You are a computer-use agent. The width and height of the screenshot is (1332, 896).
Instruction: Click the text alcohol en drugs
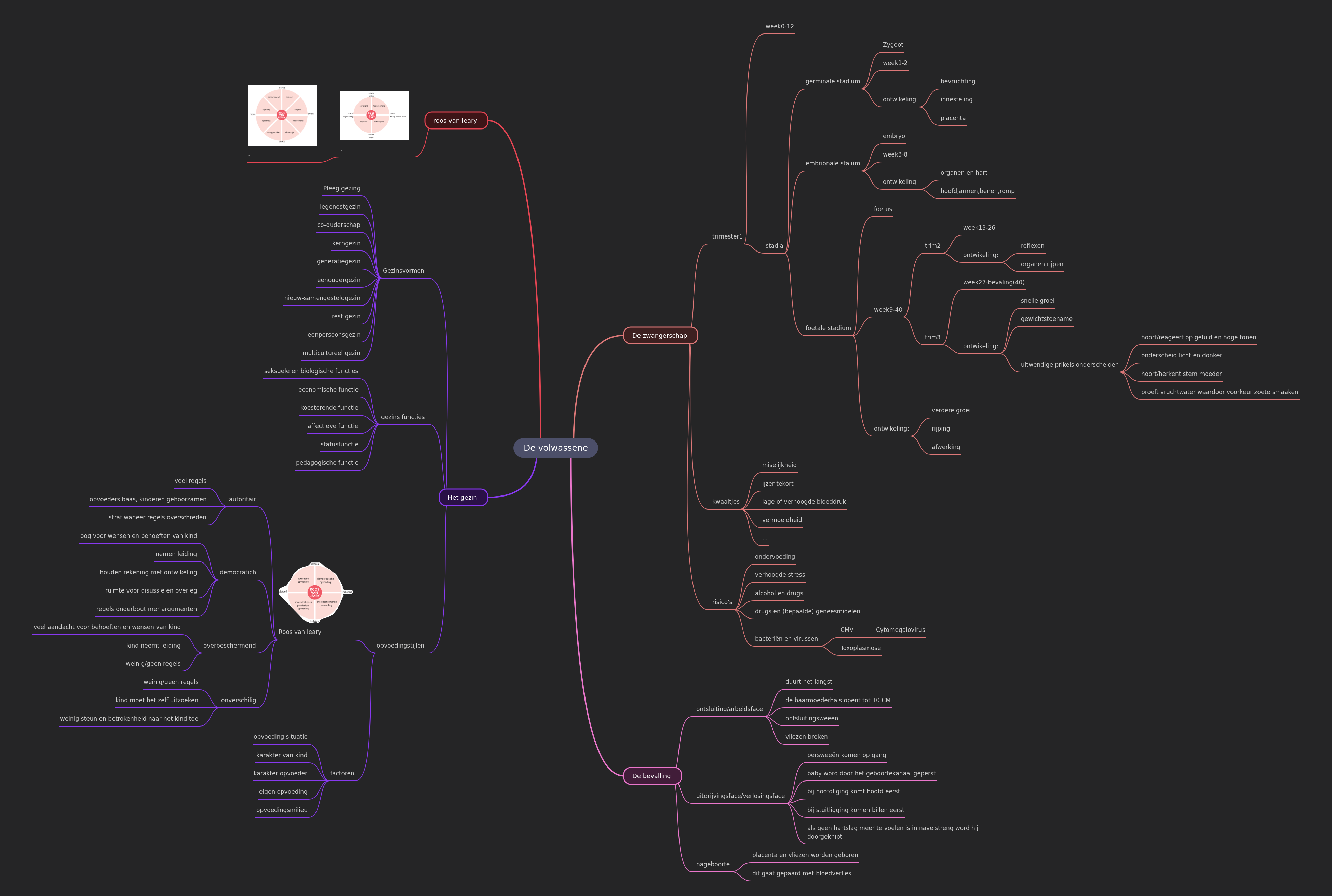[779, 593]
